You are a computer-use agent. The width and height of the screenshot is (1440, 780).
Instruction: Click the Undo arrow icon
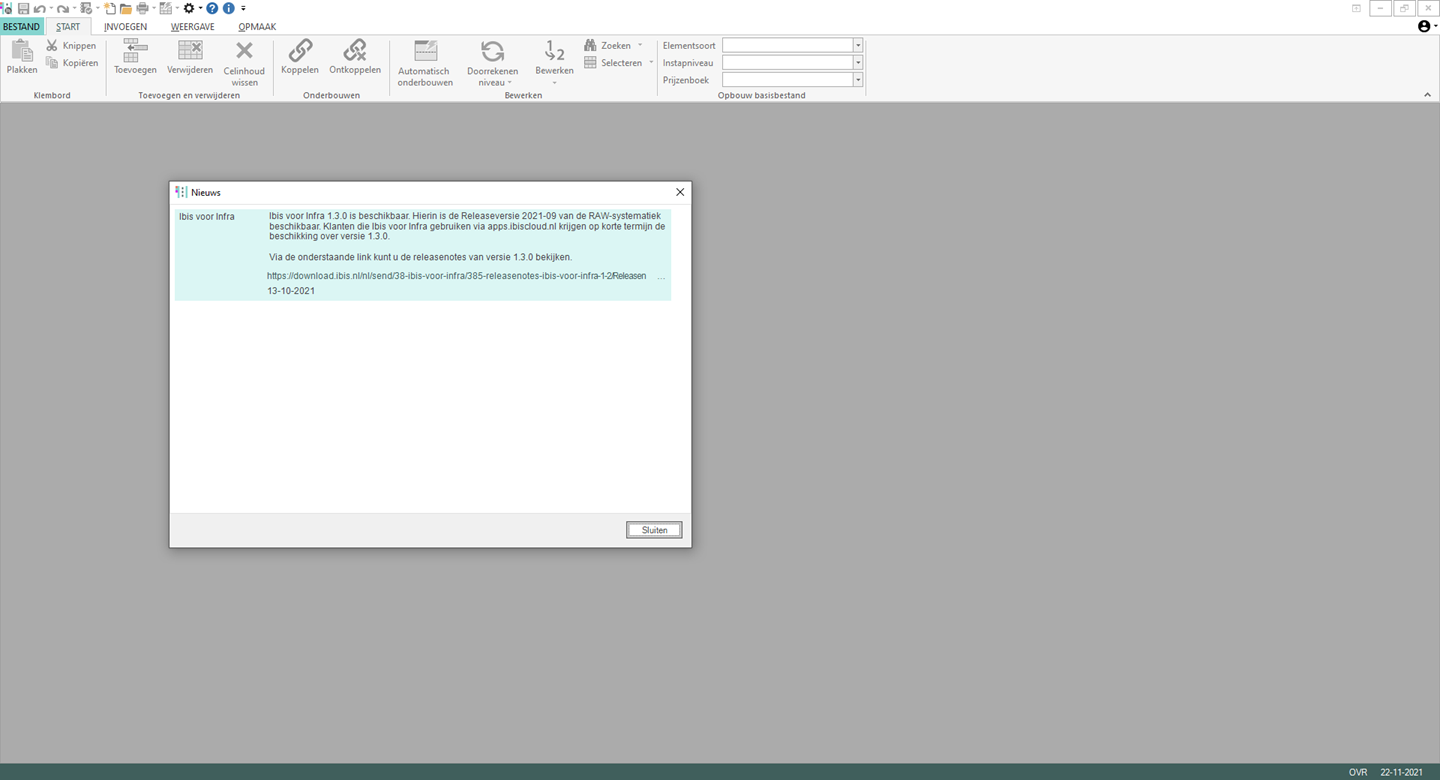[x=39, y=8]
